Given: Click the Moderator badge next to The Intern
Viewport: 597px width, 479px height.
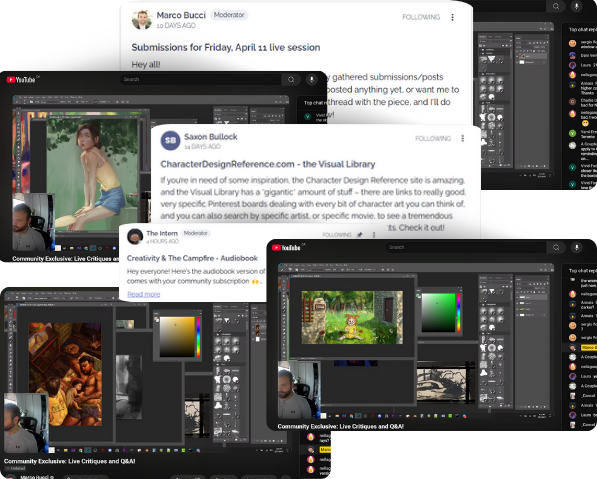Looking at the screenshot, I should pos(196,233).
